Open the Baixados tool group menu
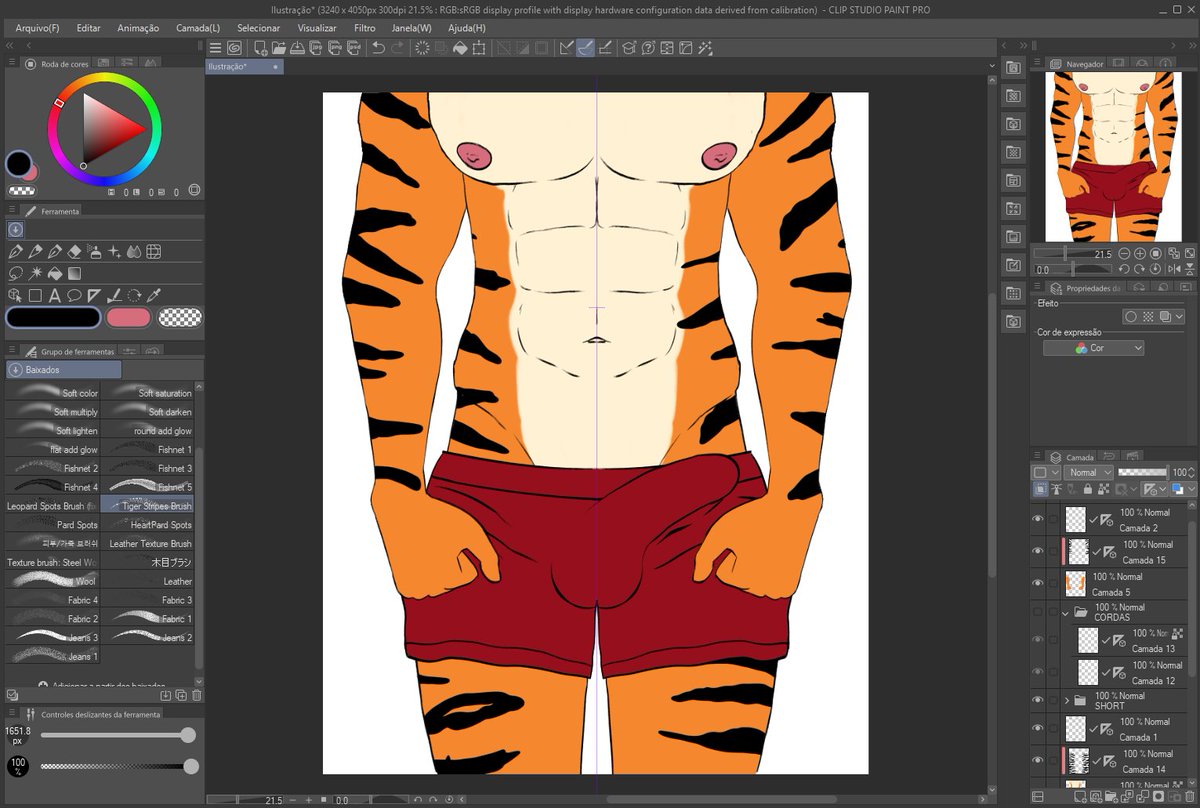Screen dimensions: 1200x808 (63, 370)
